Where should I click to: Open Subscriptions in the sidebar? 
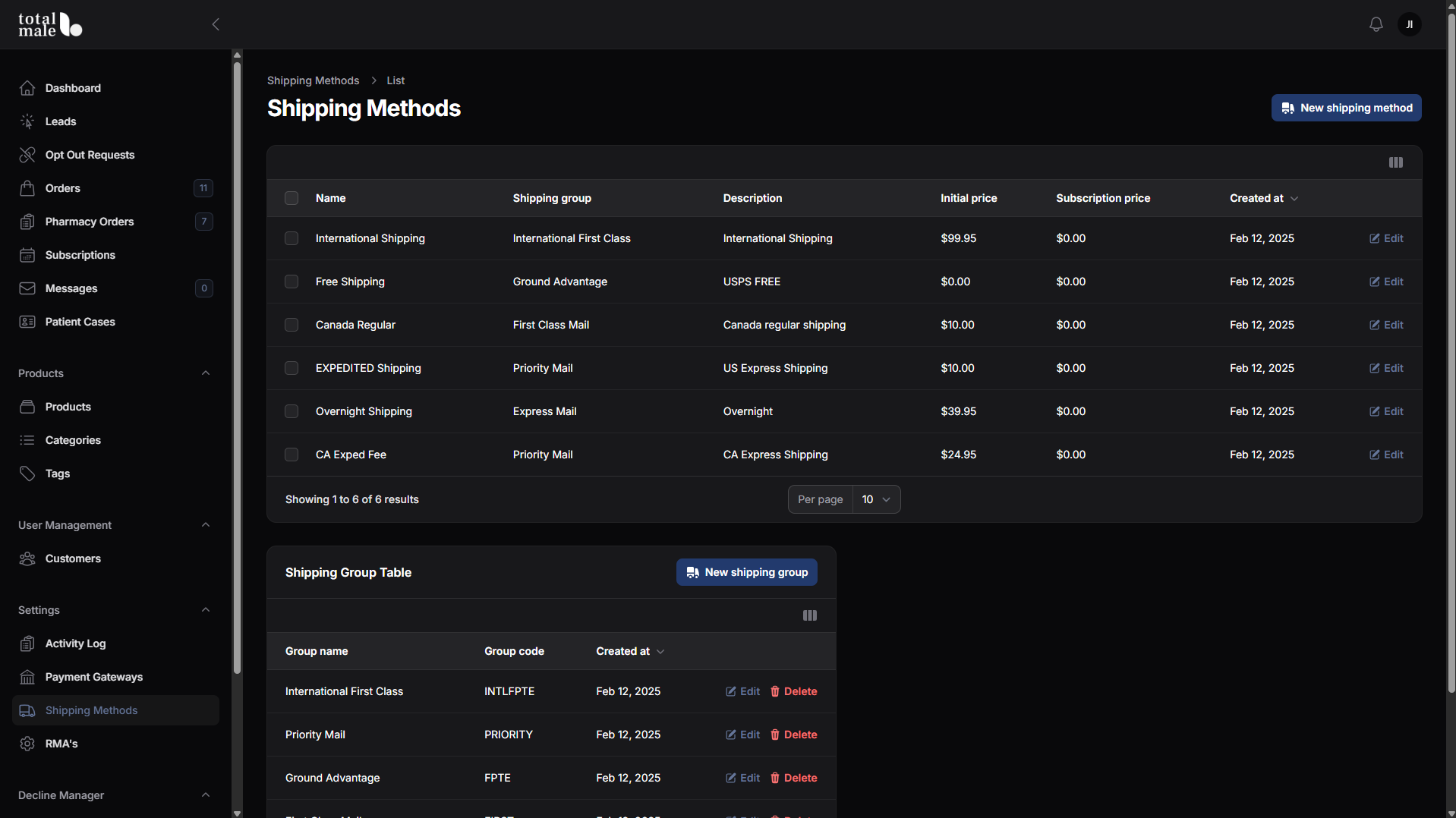coord(115,255)
